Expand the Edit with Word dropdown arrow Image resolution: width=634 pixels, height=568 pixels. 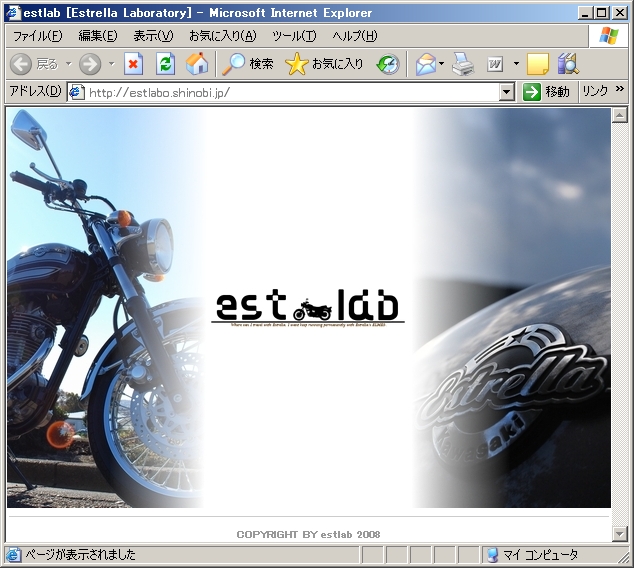pos(516,63)
